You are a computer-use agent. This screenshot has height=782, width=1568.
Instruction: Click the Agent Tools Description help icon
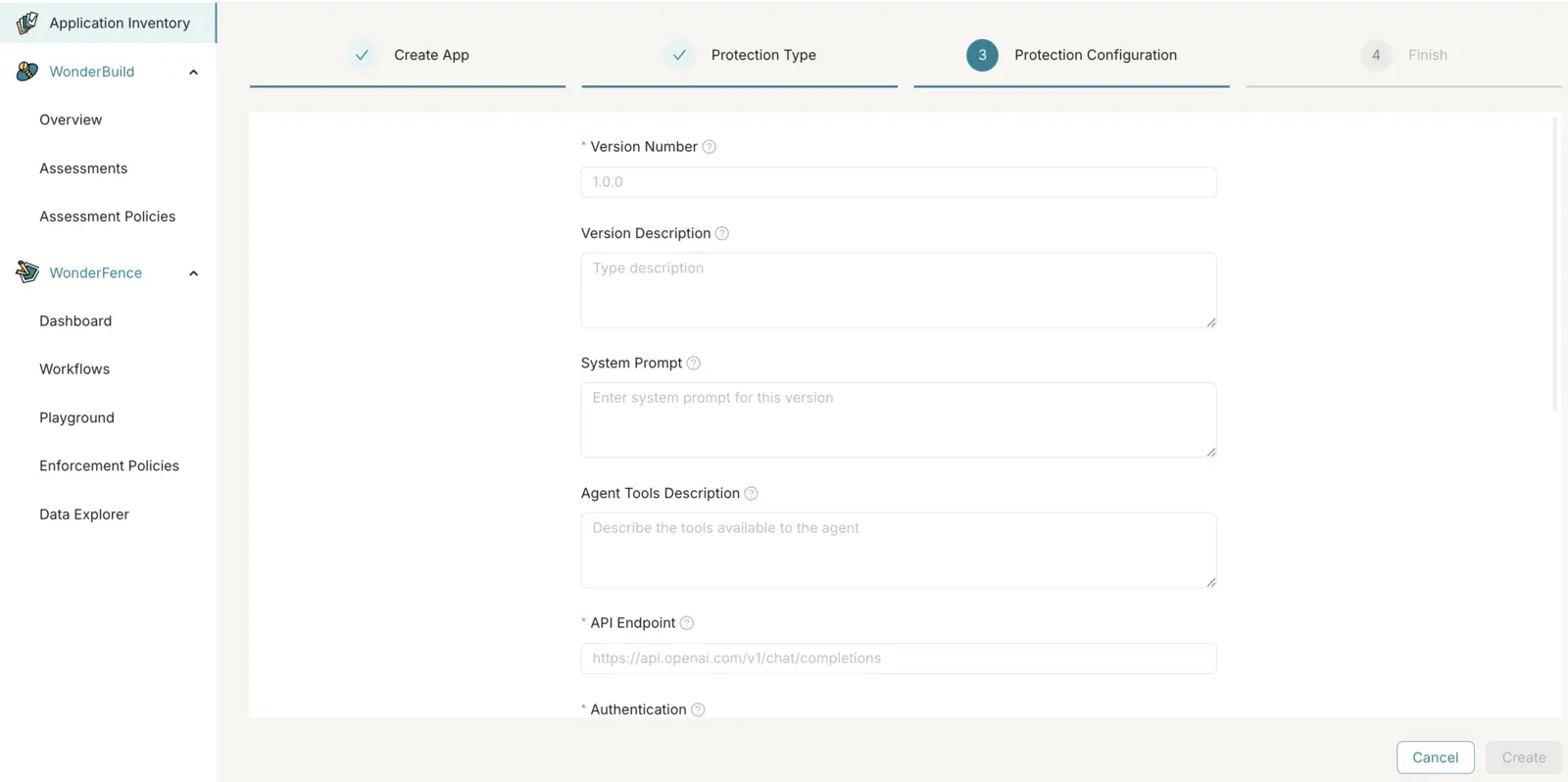pos(752,494)
